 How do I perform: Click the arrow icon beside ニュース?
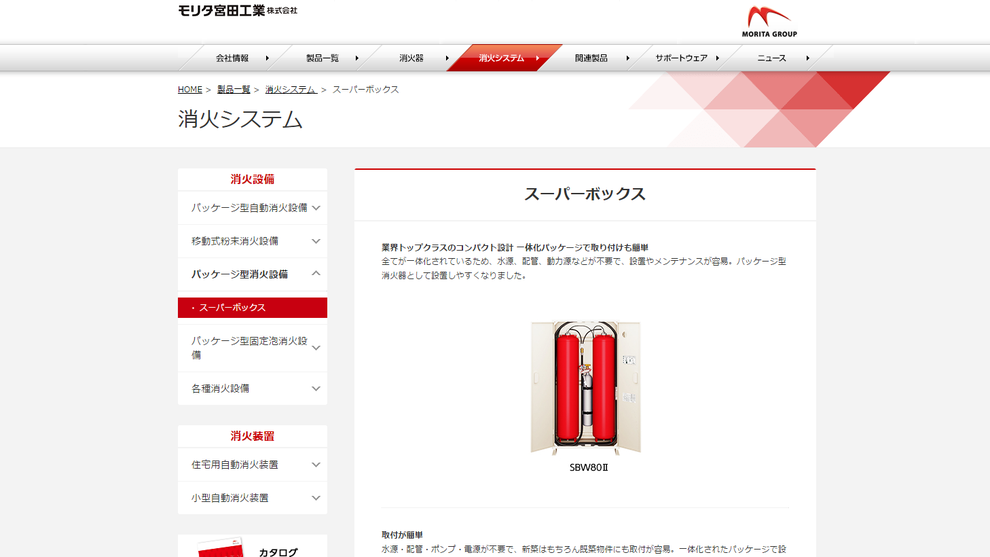[x=808, y=58]
